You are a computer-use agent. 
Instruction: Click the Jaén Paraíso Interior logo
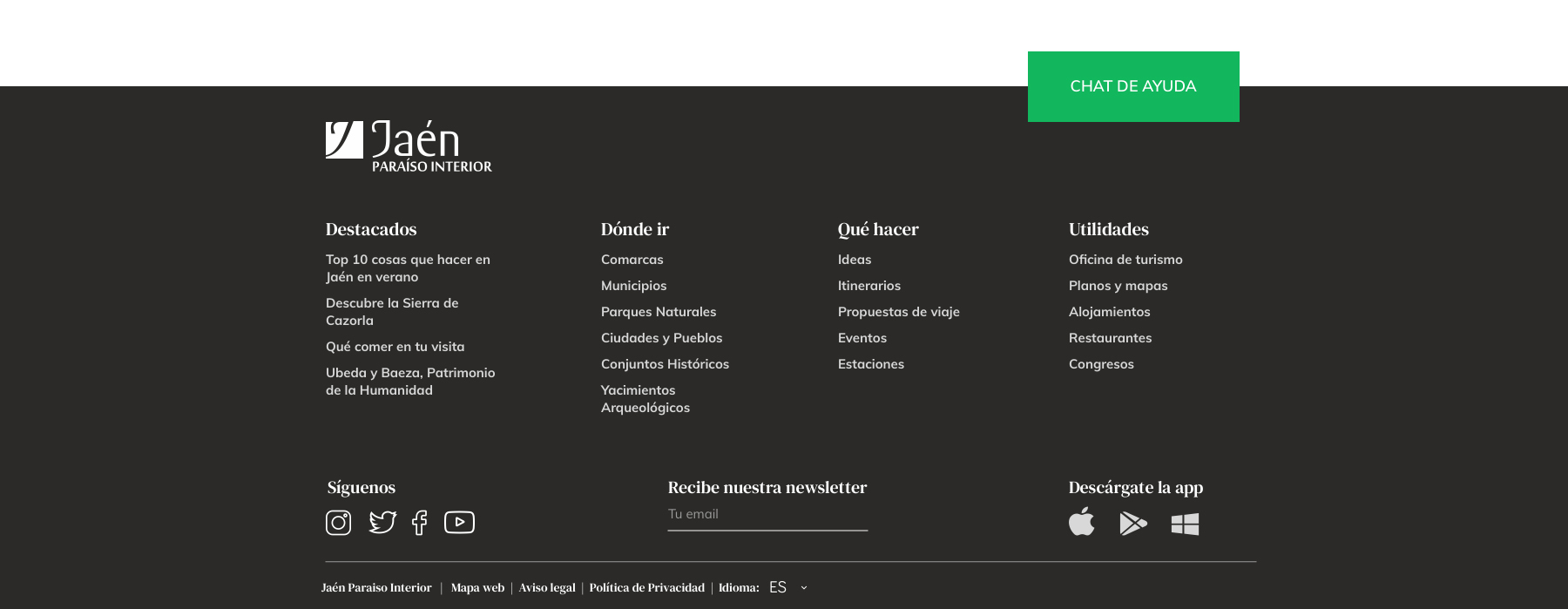[x=409, y=146]
